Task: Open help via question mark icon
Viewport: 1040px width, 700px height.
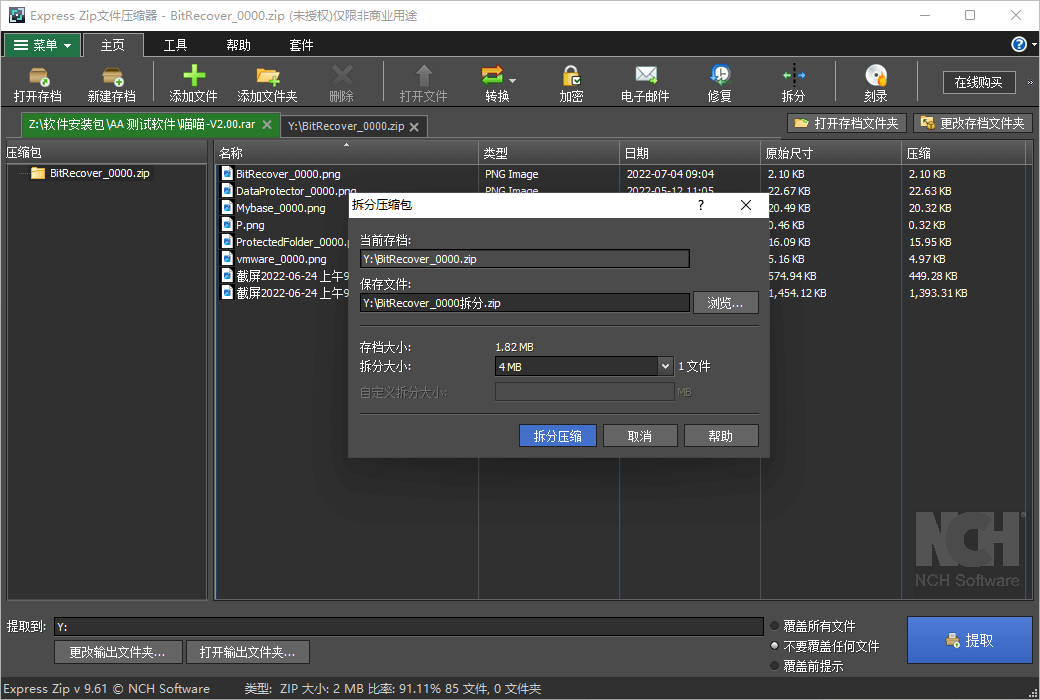Action: coord(1018,44)
